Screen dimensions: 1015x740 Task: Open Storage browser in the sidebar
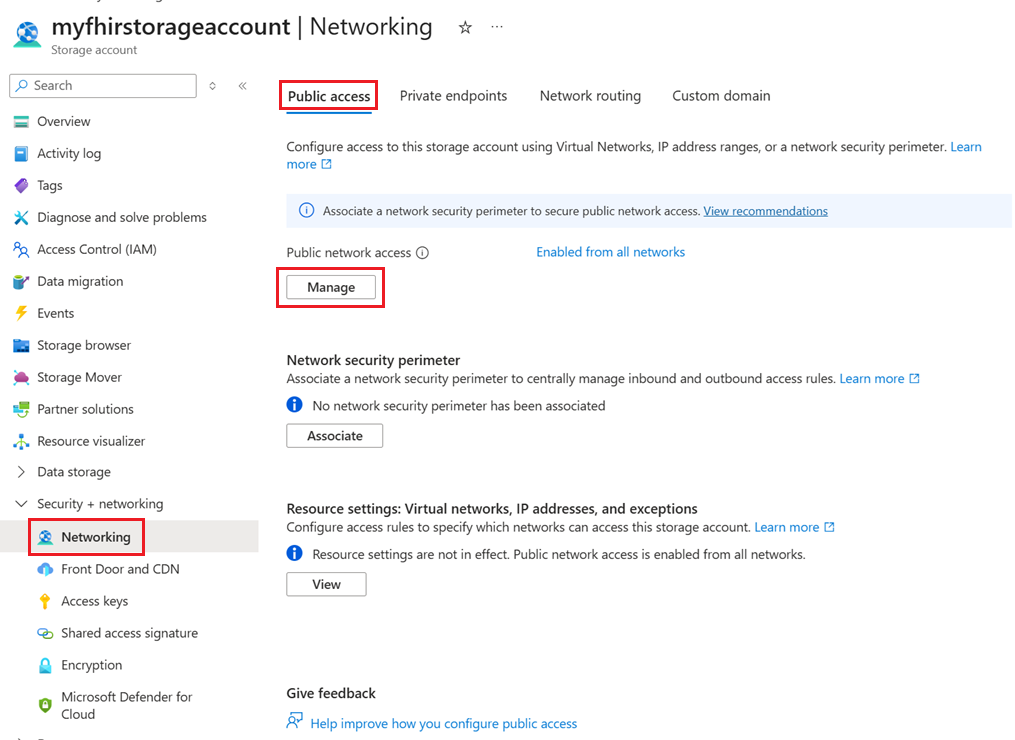click(x=84, y=346)
